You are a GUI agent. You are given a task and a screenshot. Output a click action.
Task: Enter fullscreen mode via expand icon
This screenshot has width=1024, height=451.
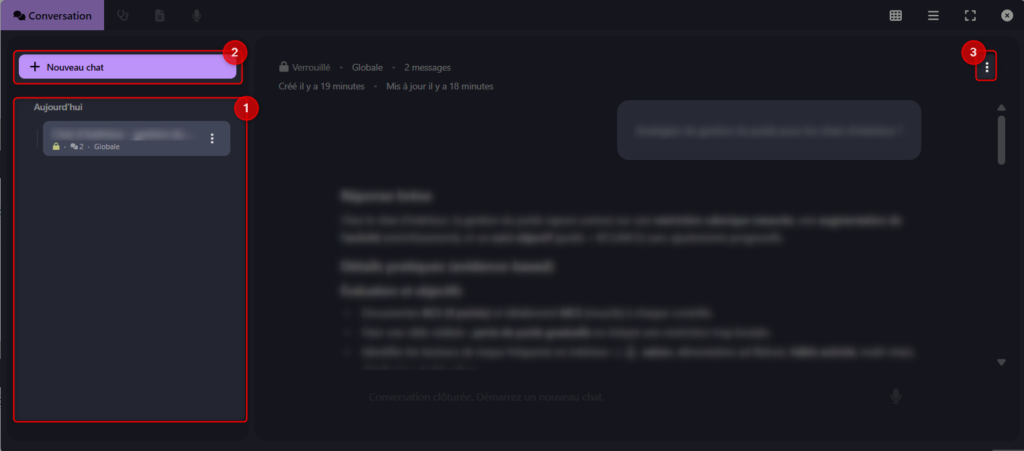coord(970,15)
